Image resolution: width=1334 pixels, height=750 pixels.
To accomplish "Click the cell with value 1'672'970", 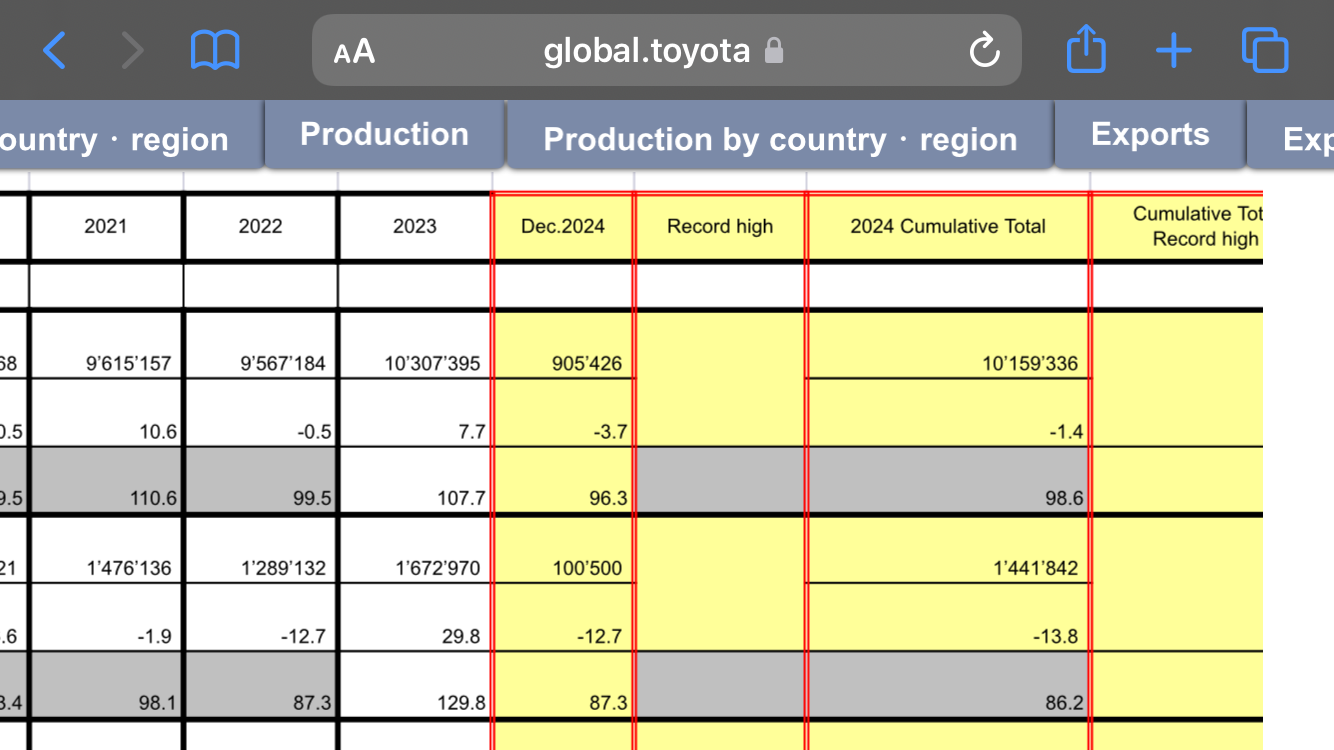I will [x=414, y=550].
